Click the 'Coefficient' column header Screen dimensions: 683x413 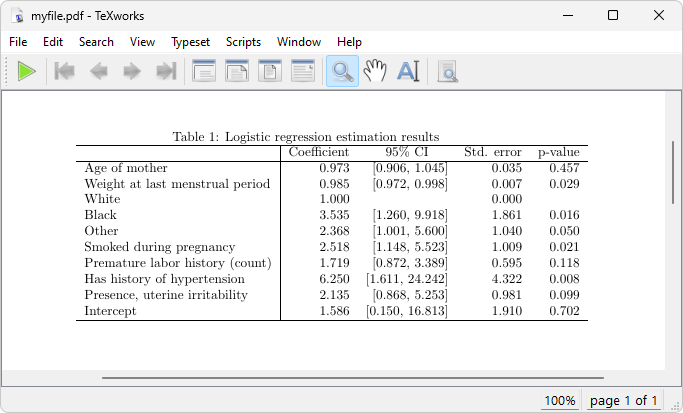tap(319, 152)
